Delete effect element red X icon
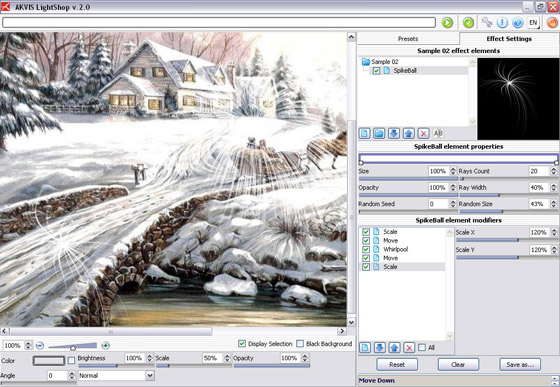560x387 pixels. pos(423,134)
